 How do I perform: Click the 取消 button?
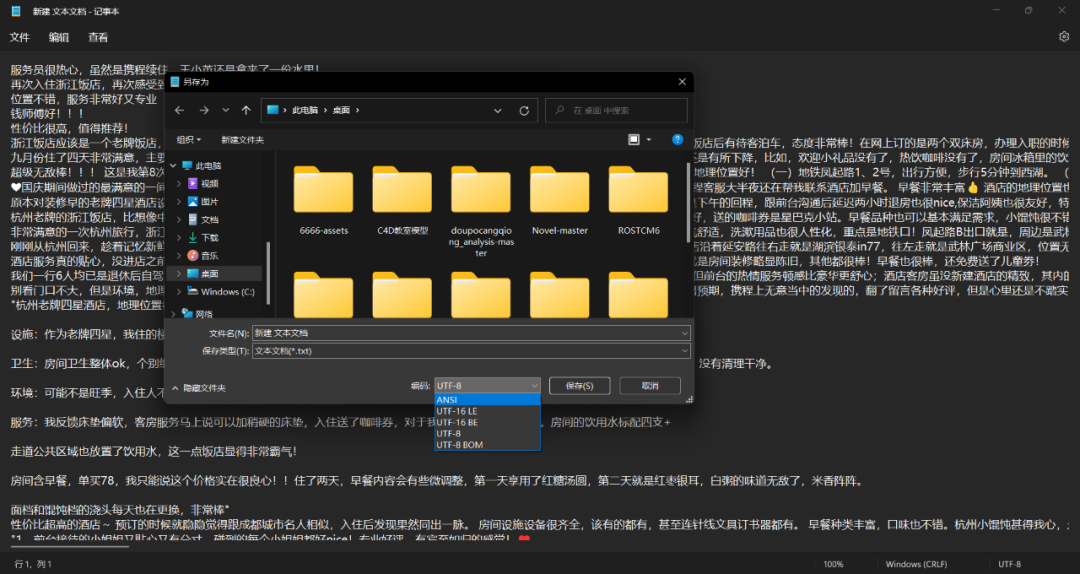[650, 386]
